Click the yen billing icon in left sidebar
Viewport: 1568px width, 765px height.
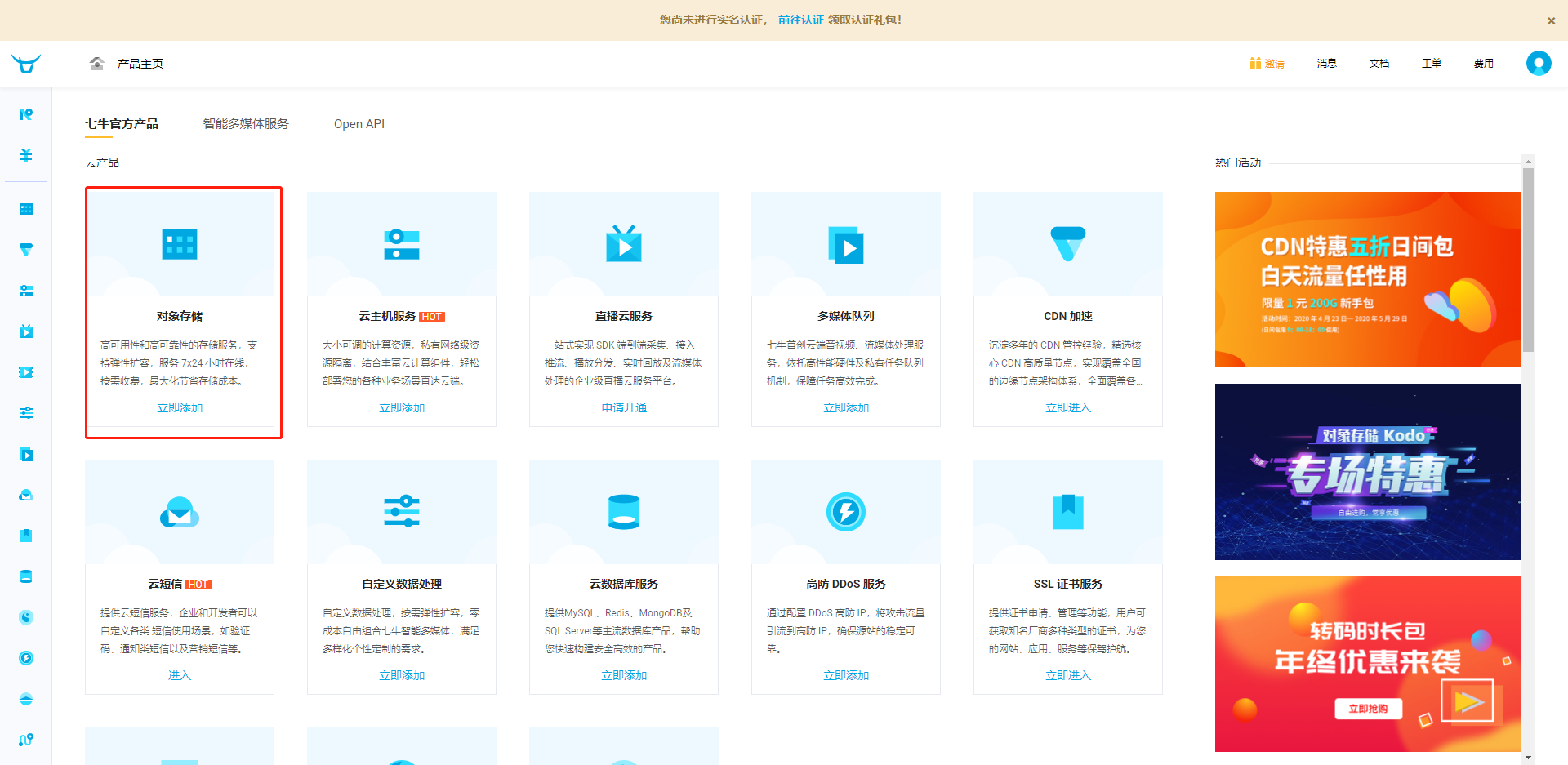point(26,155)
